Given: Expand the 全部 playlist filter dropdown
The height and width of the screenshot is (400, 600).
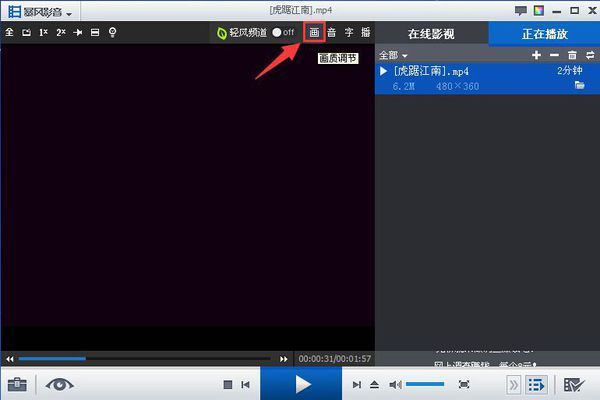Looking at the screenshot, I should [393, 56].
